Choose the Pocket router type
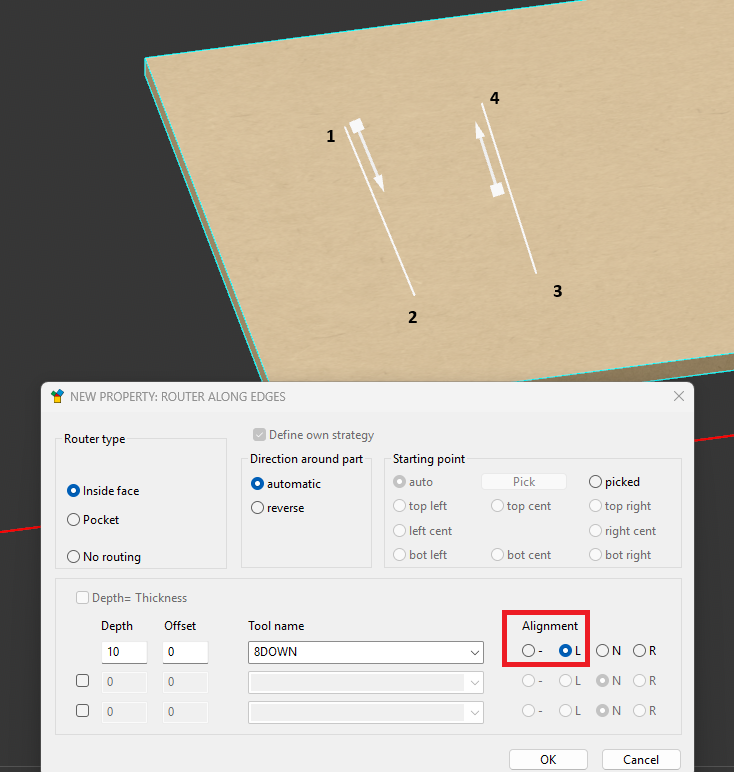 tap(73, 520)
